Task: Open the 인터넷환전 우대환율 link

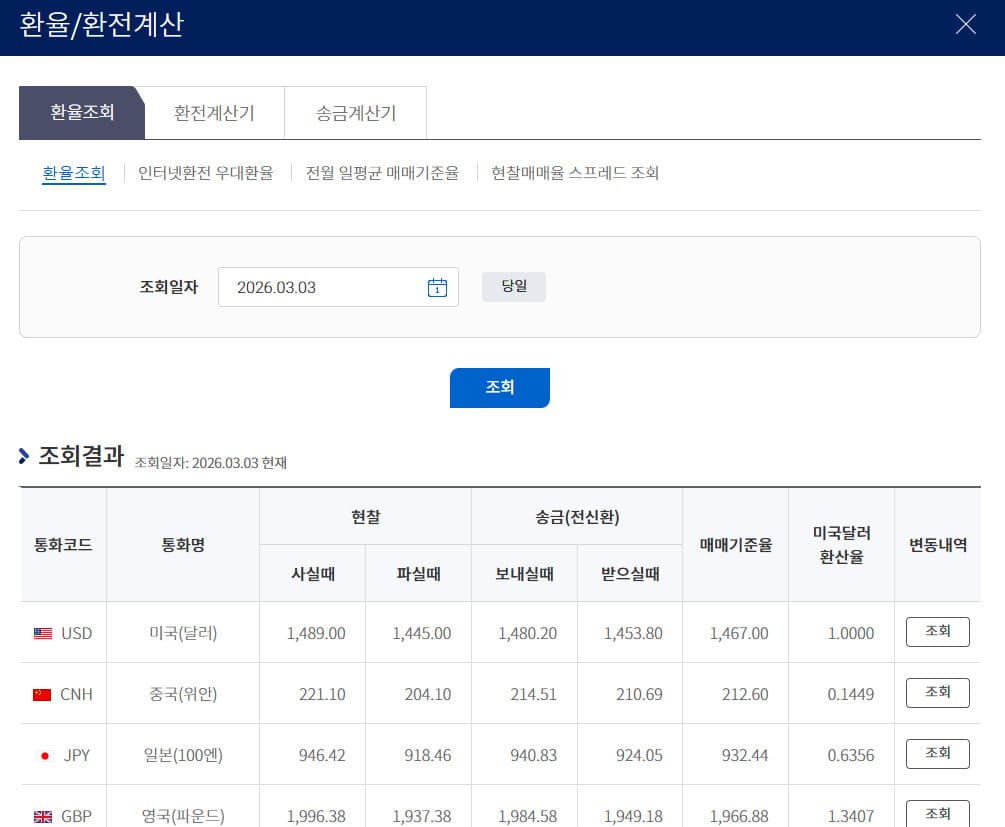Action: (205, 173)
